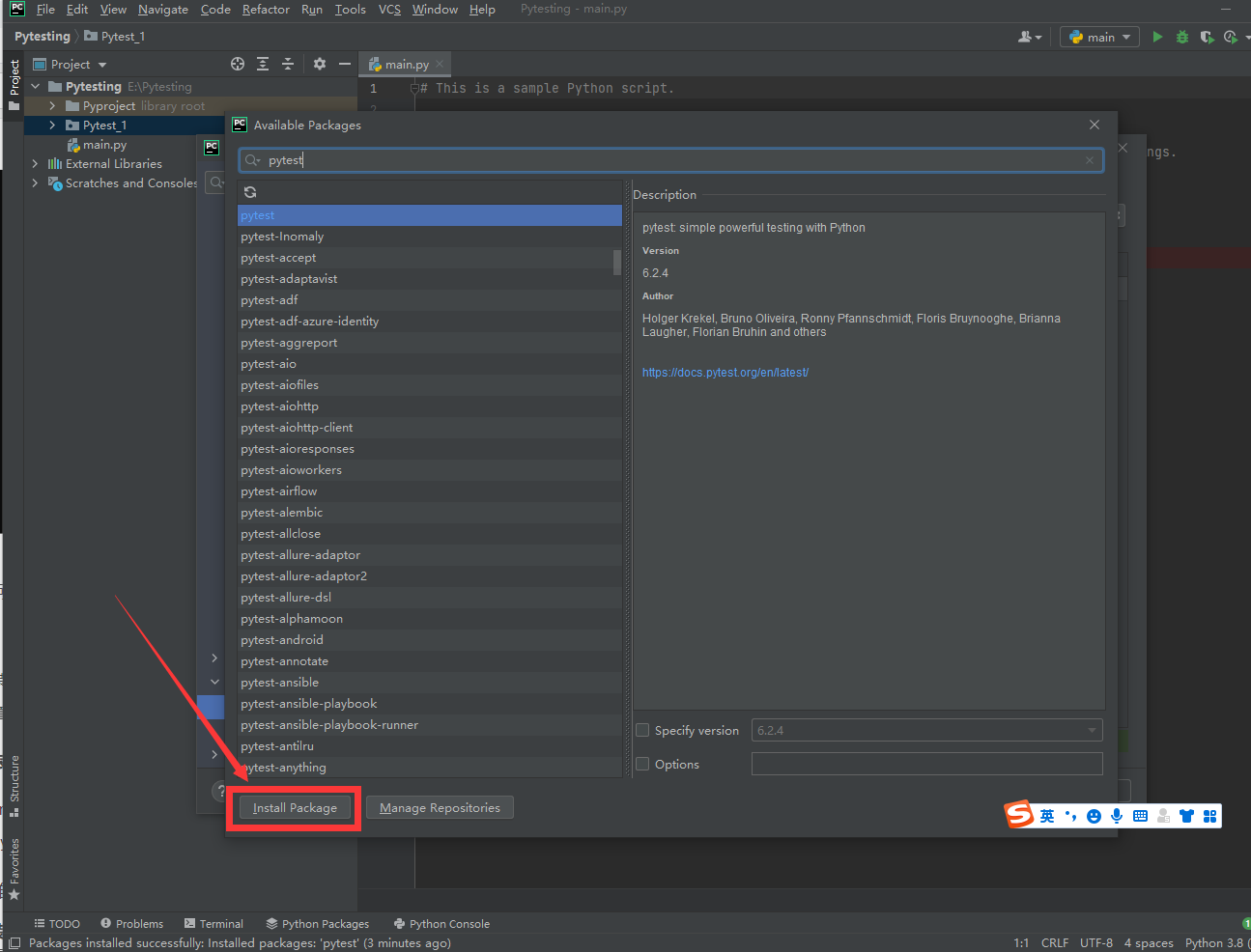The width and height of the screenshot is (1251, 952).
Task: Click Sogou account person icon
Action: [1163, 816]
